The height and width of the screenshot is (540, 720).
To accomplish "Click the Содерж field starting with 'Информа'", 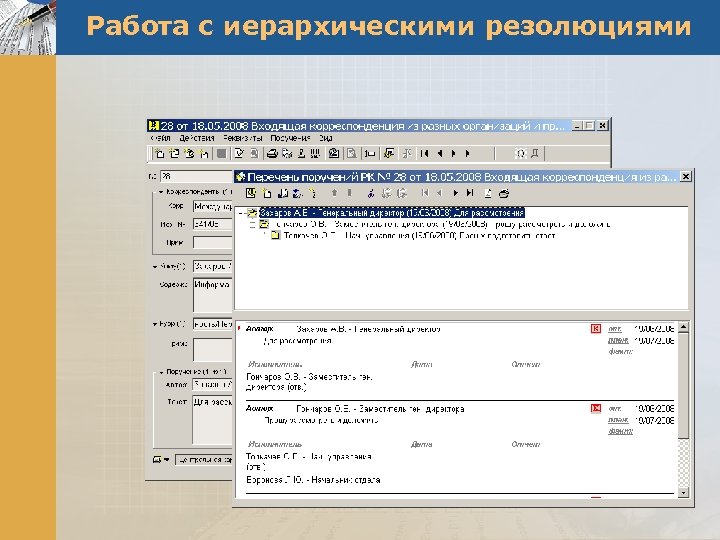I will coord(213,294).
